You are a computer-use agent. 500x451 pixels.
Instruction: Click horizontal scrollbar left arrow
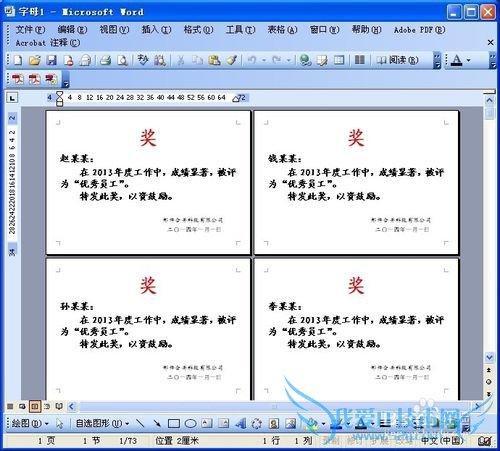pyautogui.click(x=71, y=406)
